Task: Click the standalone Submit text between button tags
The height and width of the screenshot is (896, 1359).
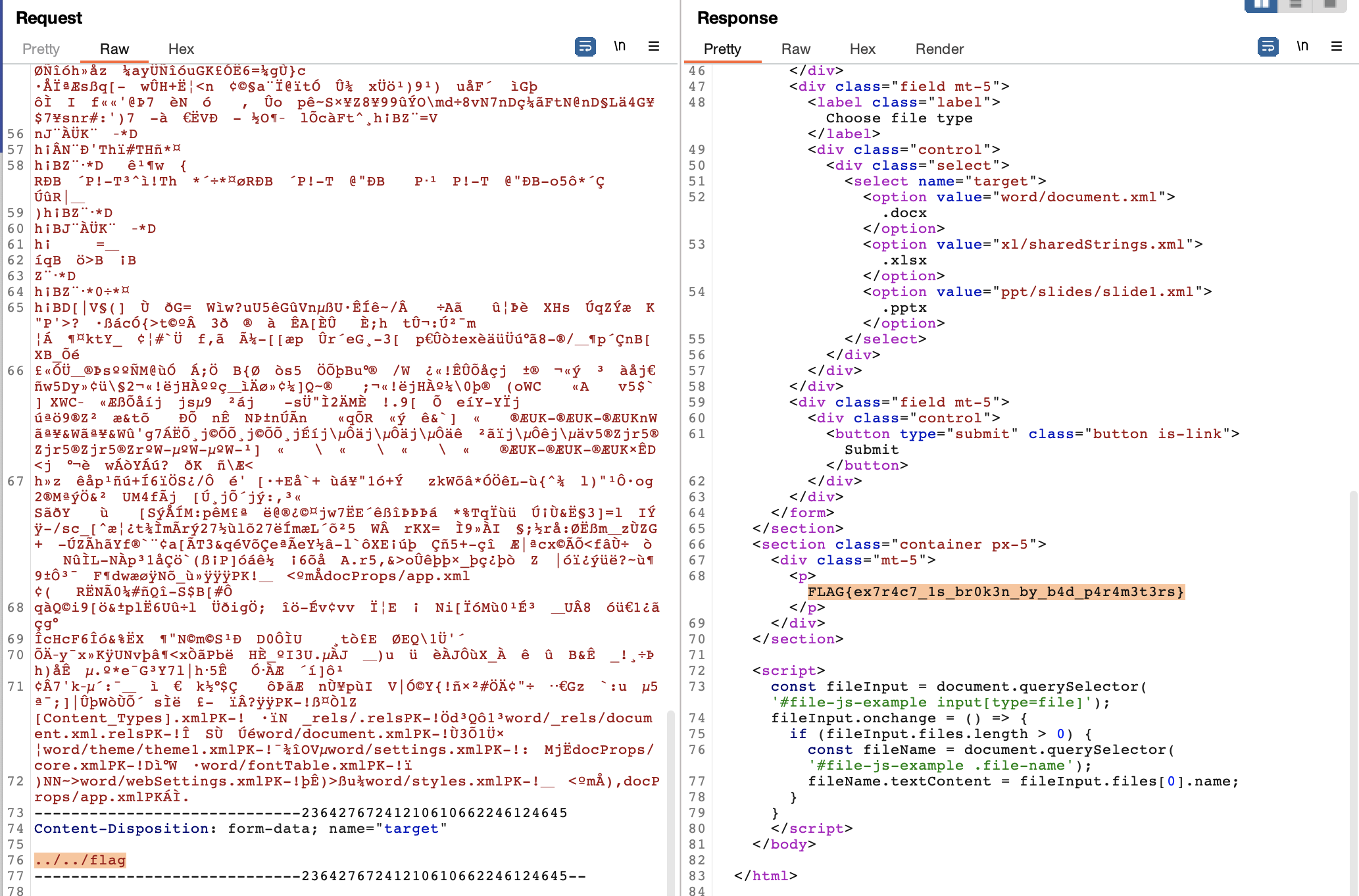Action: coord(872,449)
